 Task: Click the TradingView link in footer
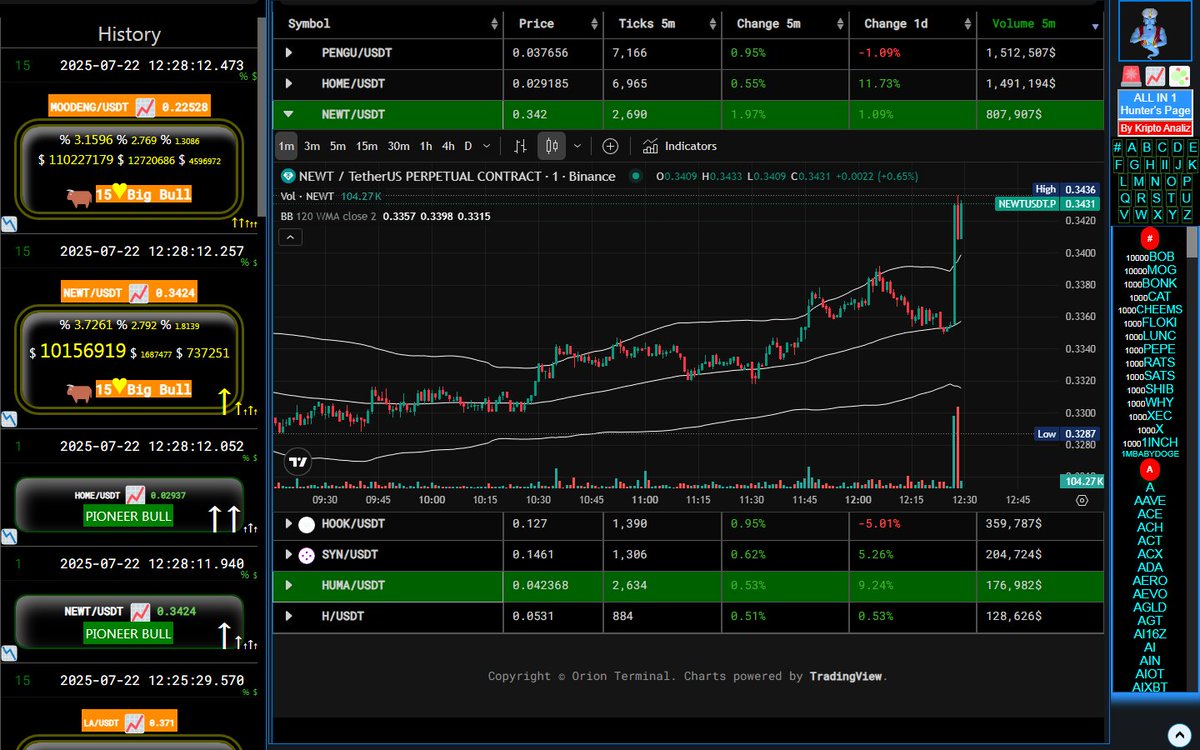click(845, 676)
